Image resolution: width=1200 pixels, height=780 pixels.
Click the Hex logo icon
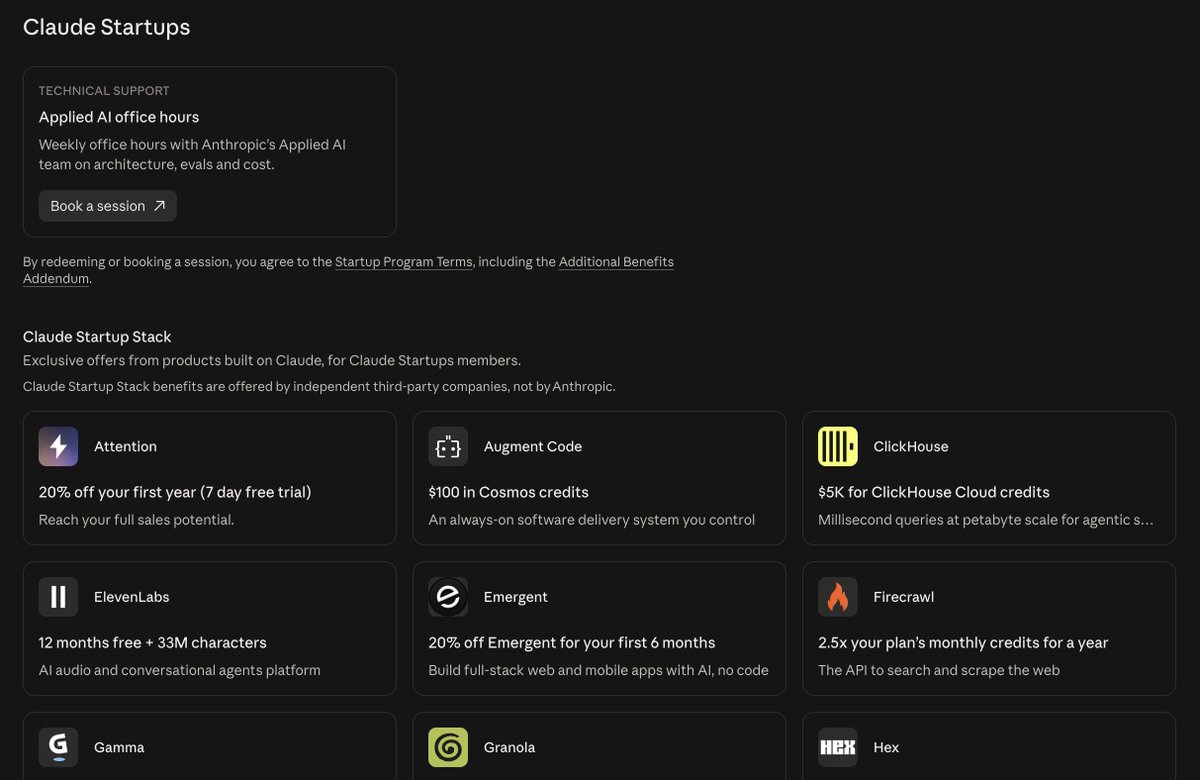[x=838, y=747]
